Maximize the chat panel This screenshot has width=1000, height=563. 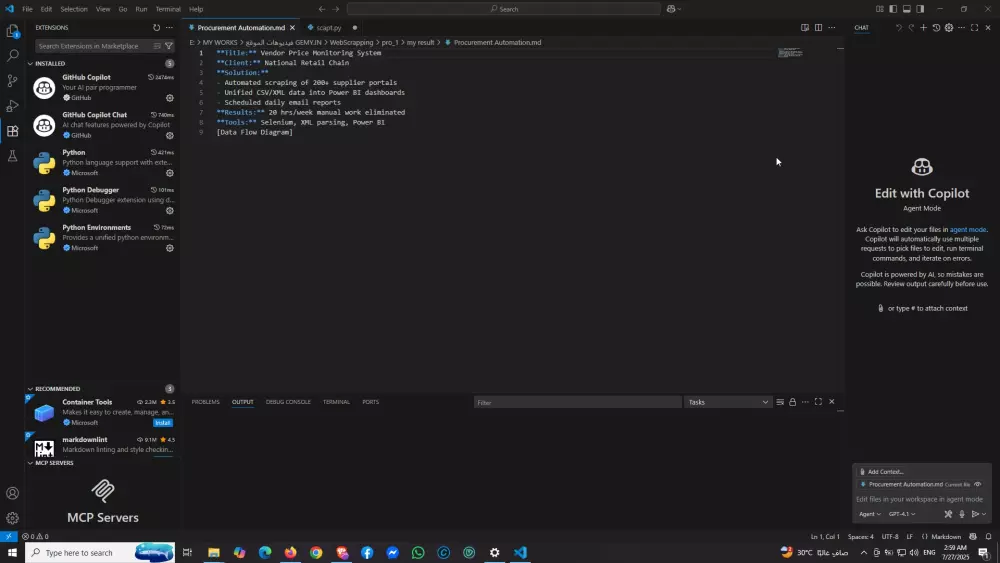click(974, 27)
